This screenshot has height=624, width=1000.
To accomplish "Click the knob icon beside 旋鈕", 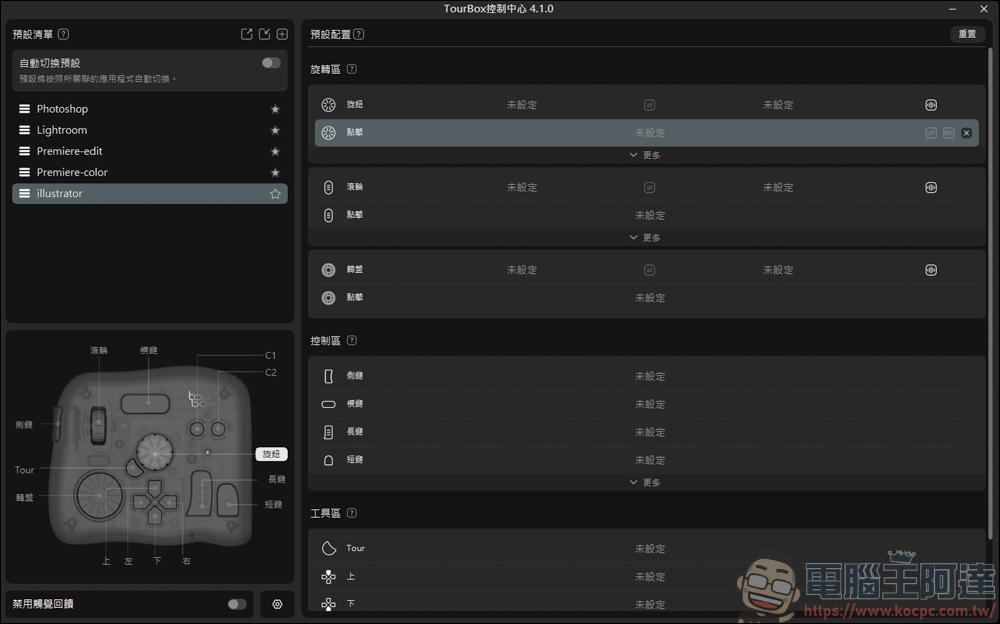I will pos(328,105).
